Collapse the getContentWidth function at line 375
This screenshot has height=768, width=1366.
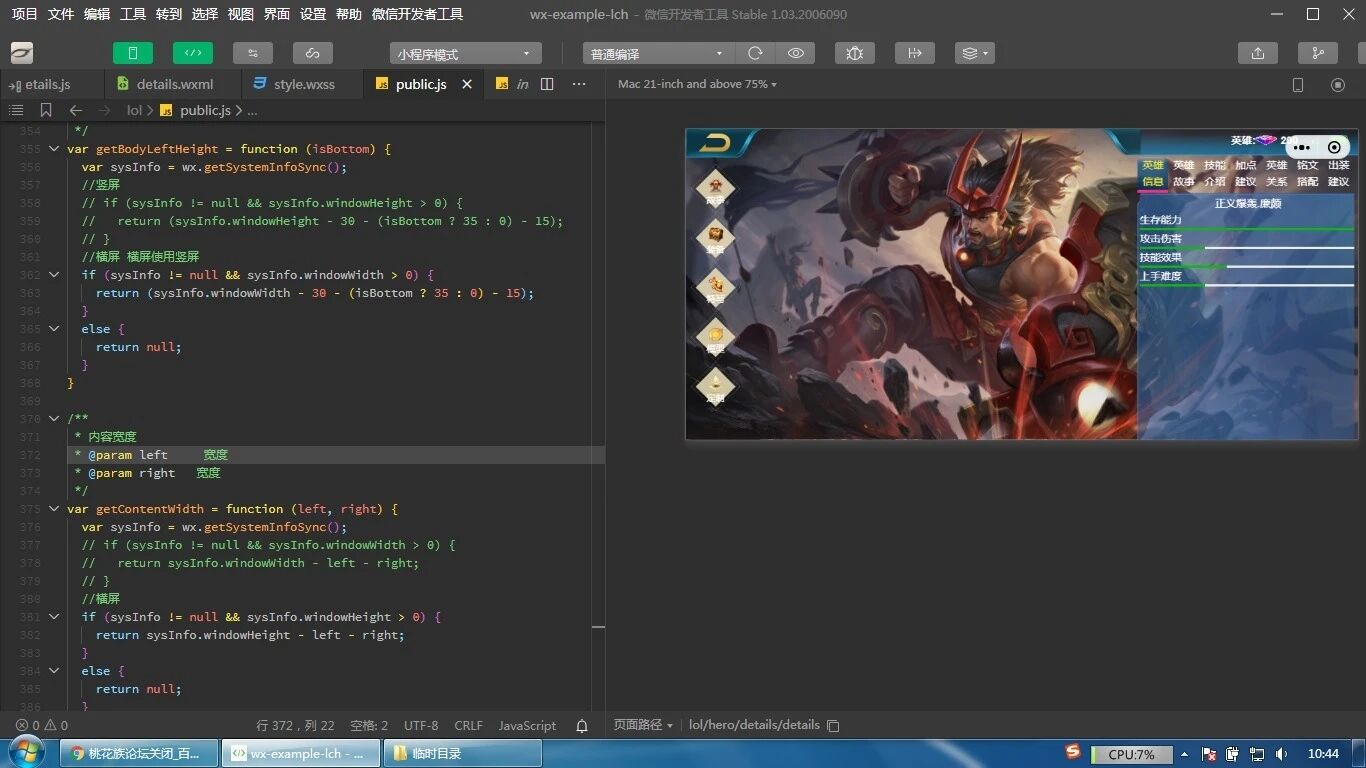coord(54,509)
